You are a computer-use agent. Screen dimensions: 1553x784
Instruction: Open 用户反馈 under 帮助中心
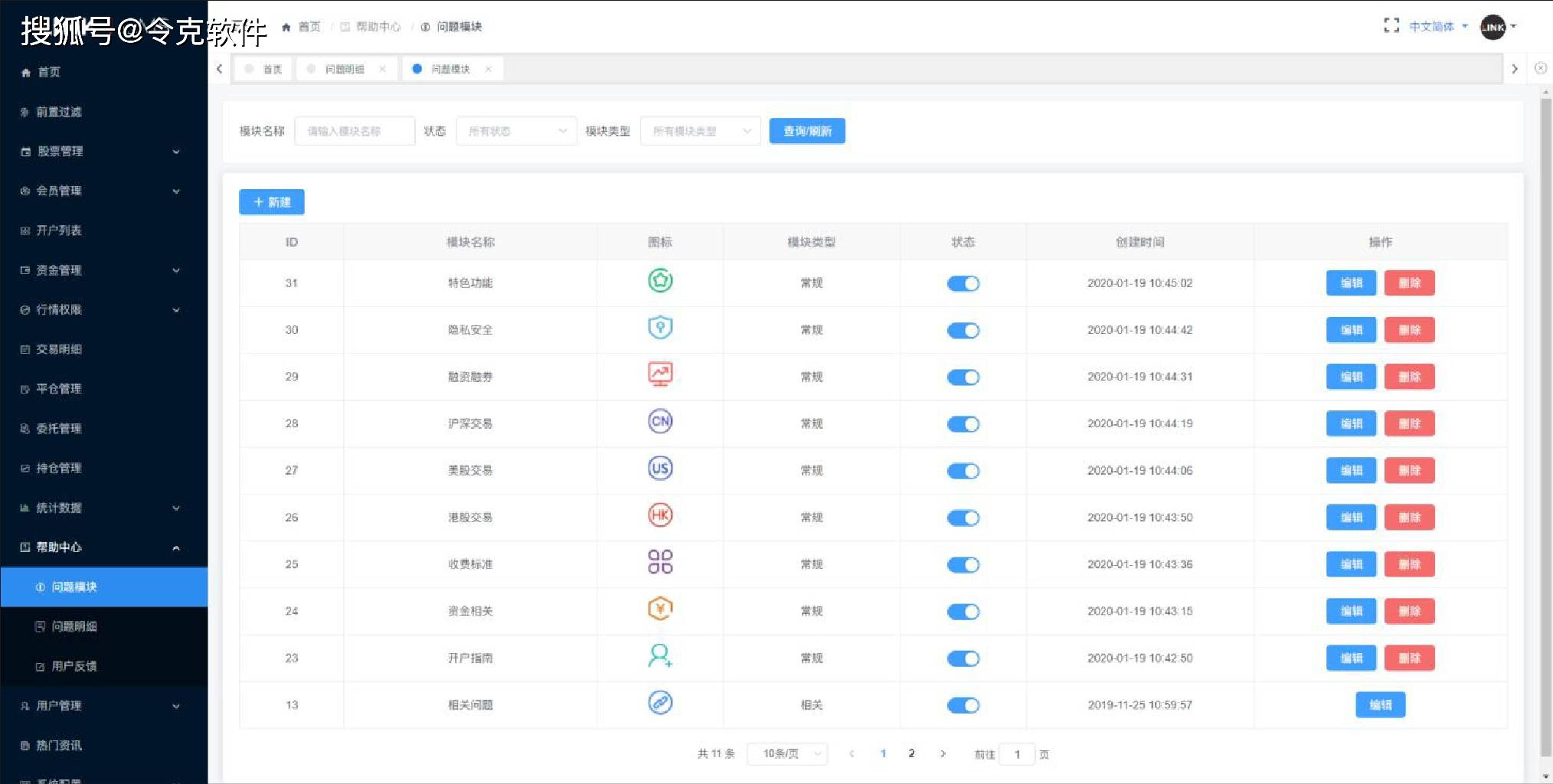click(x=104, y=666)
